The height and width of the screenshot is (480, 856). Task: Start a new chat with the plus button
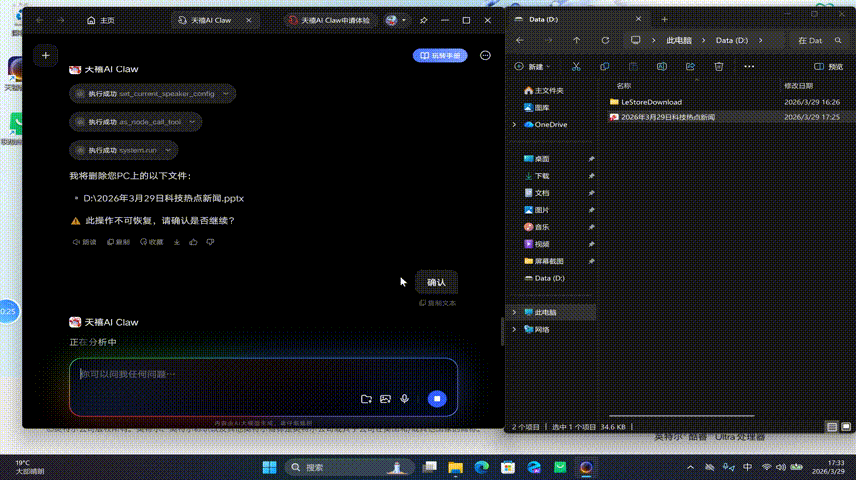(45, 55)
